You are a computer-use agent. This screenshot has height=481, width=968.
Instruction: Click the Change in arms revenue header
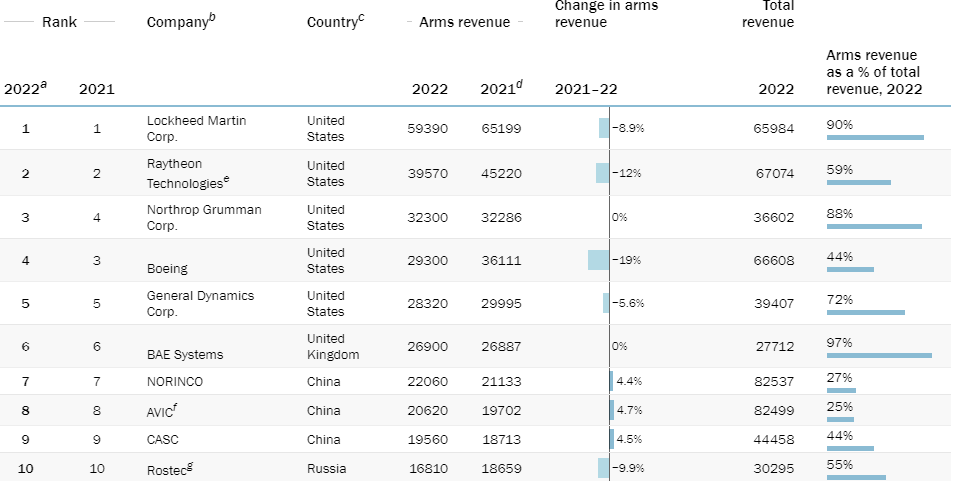tap(607, 14)
